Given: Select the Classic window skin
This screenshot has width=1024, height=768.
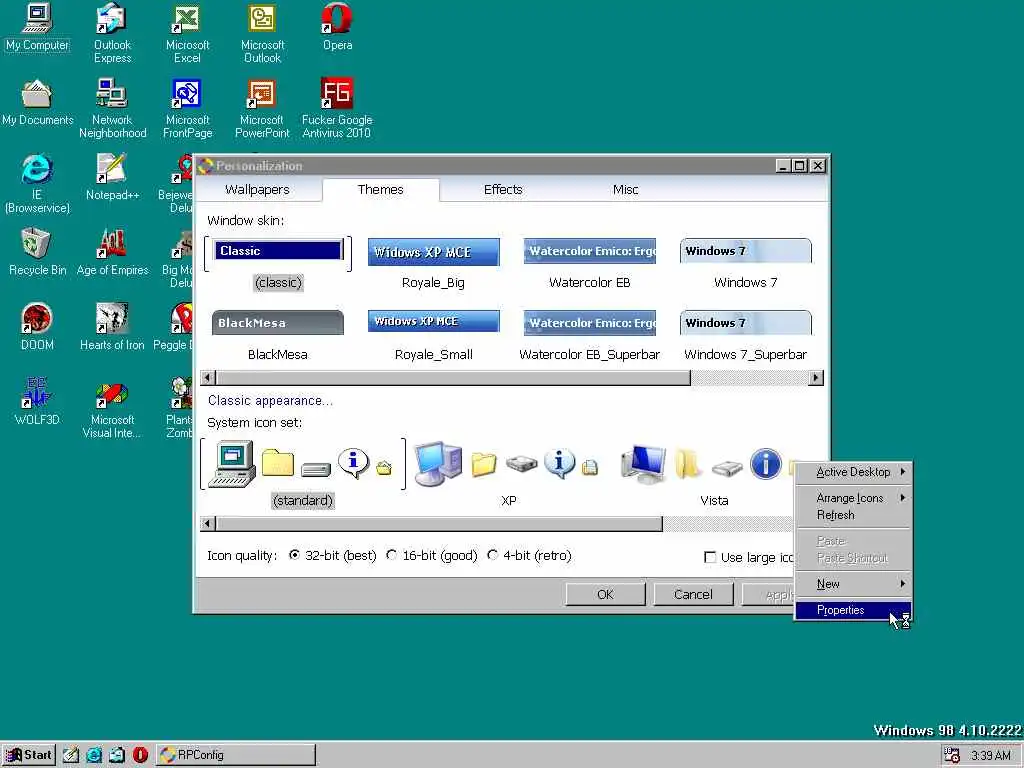Looking at the screenshot, I should coord(278,263).
